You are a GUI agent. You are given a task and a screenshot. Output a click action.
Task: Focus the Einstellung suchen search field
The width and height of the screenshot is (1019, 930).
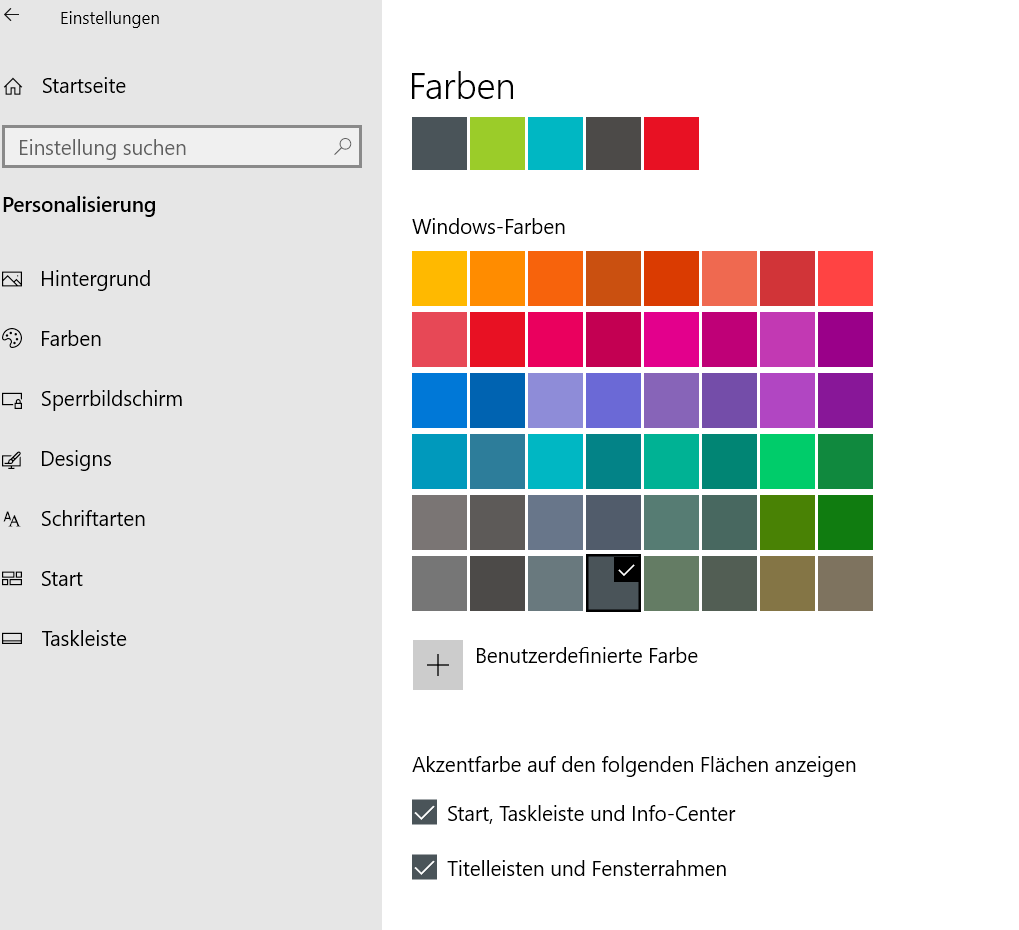[x=170, y=148]
